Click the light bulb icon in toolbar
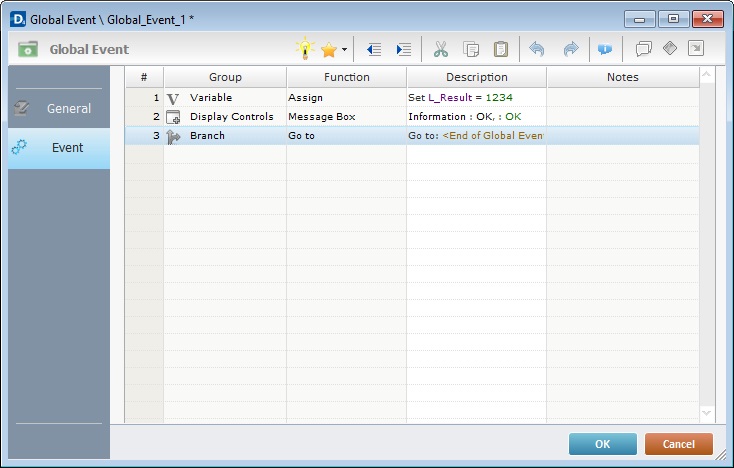 pos(304,49)
